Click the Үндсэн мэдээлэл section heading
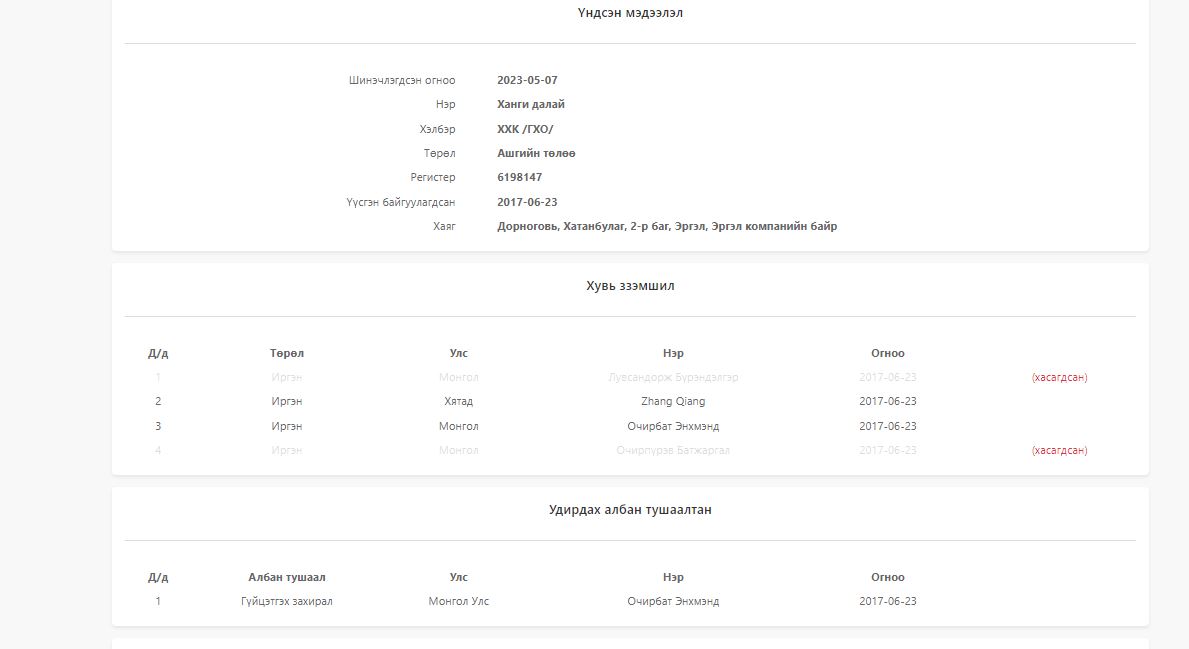The width and height of the screenshot is (1189, 649). pos(630,14)
